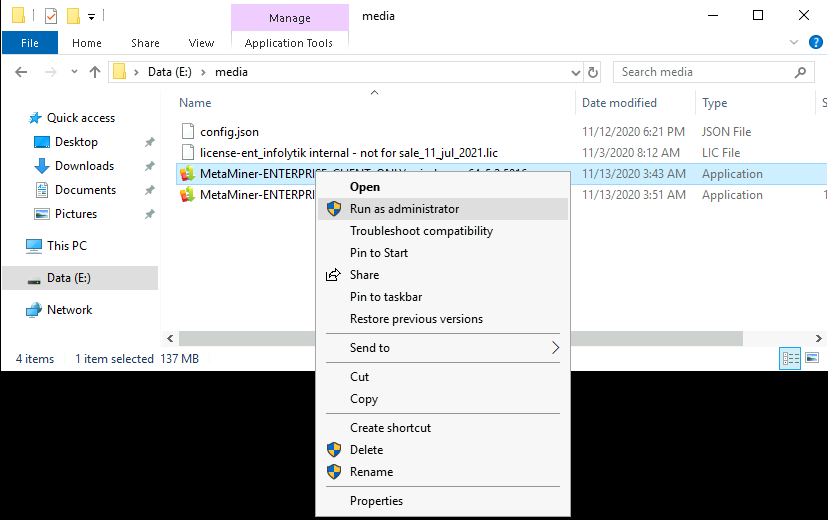Switch to the View ribbon tab
This screenshot has height=520, width=828.
coord(201,43)
